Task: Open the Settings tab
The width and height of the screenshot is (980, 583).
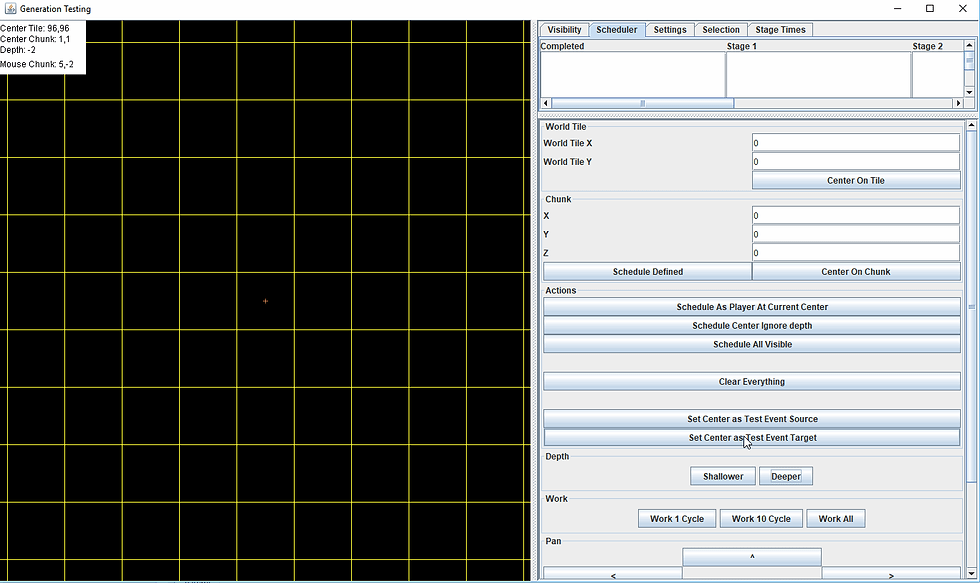Action: click(669, 29)
